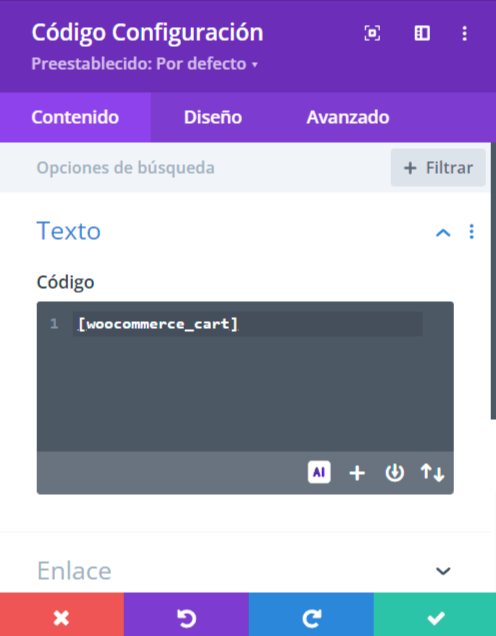Open the Texto section three-dot options
Screen dimensions: 496x636
pyautogui.click(x=471, y=232)
